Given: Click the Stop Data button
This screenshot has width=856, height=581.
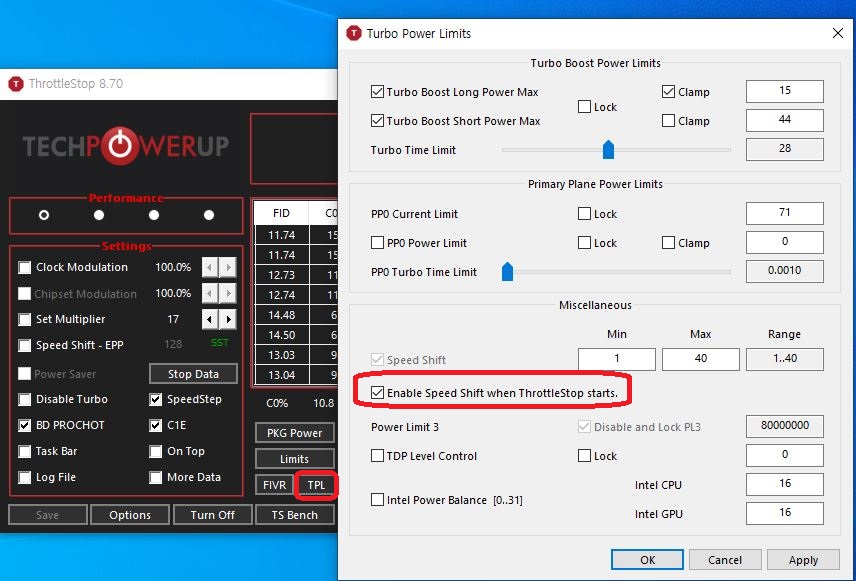Looking at the screenshot, I should (193, 374).
